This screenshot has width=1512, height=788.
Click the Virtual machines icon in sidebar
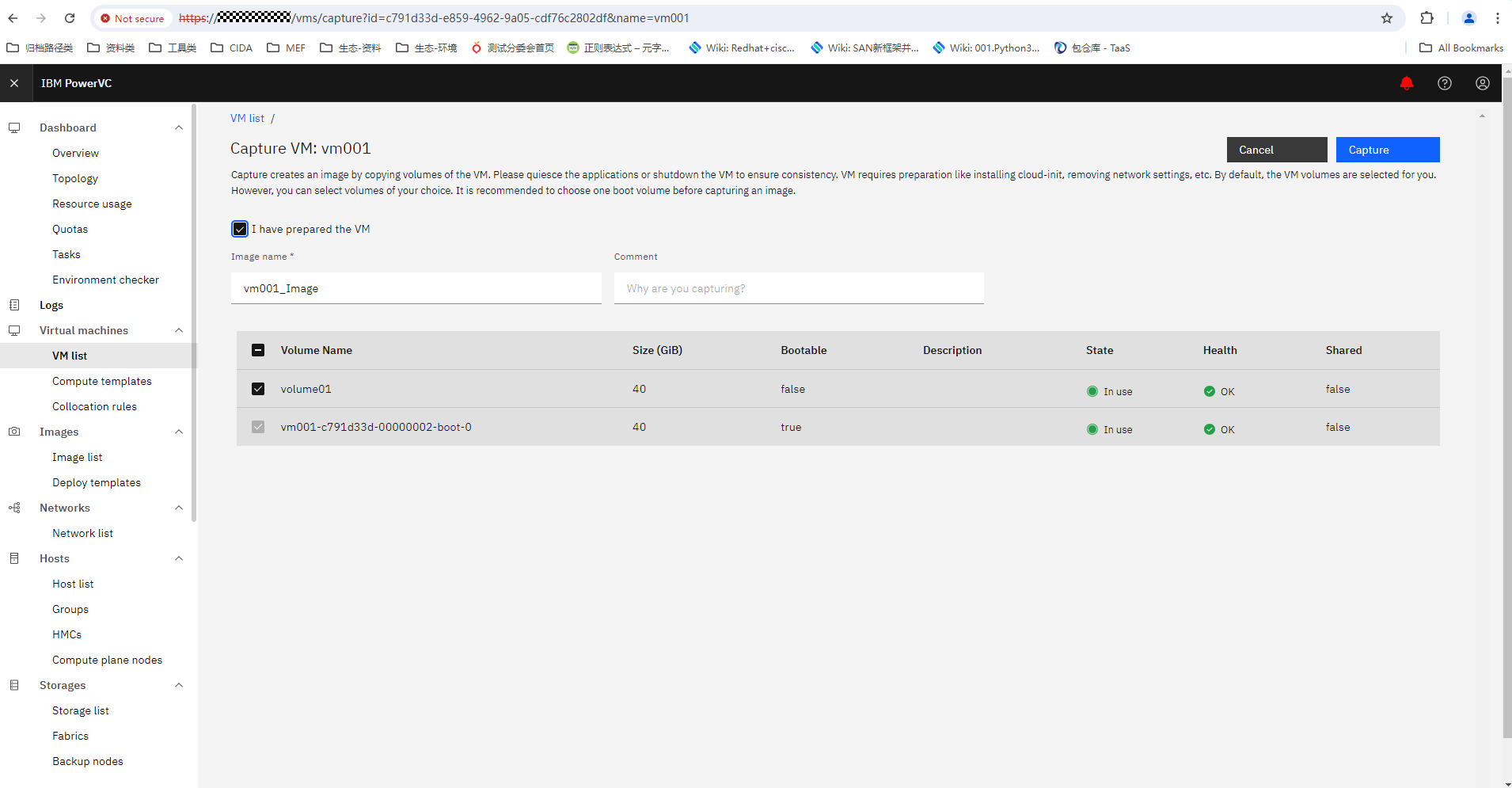tap(14, 330)
